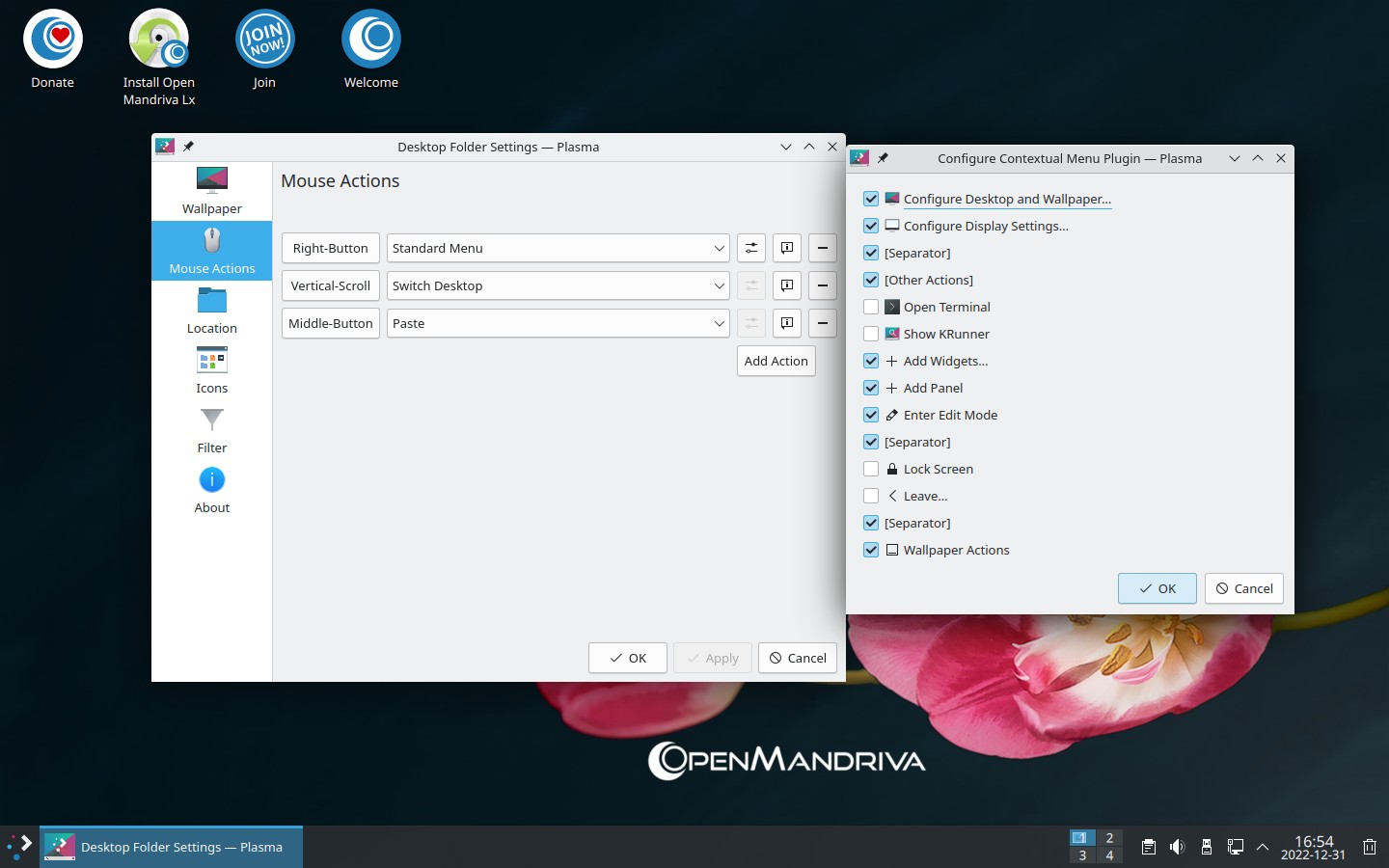
Task: Pin the Configure Contextual Menu Plugin window
Action: pos(883,158)
